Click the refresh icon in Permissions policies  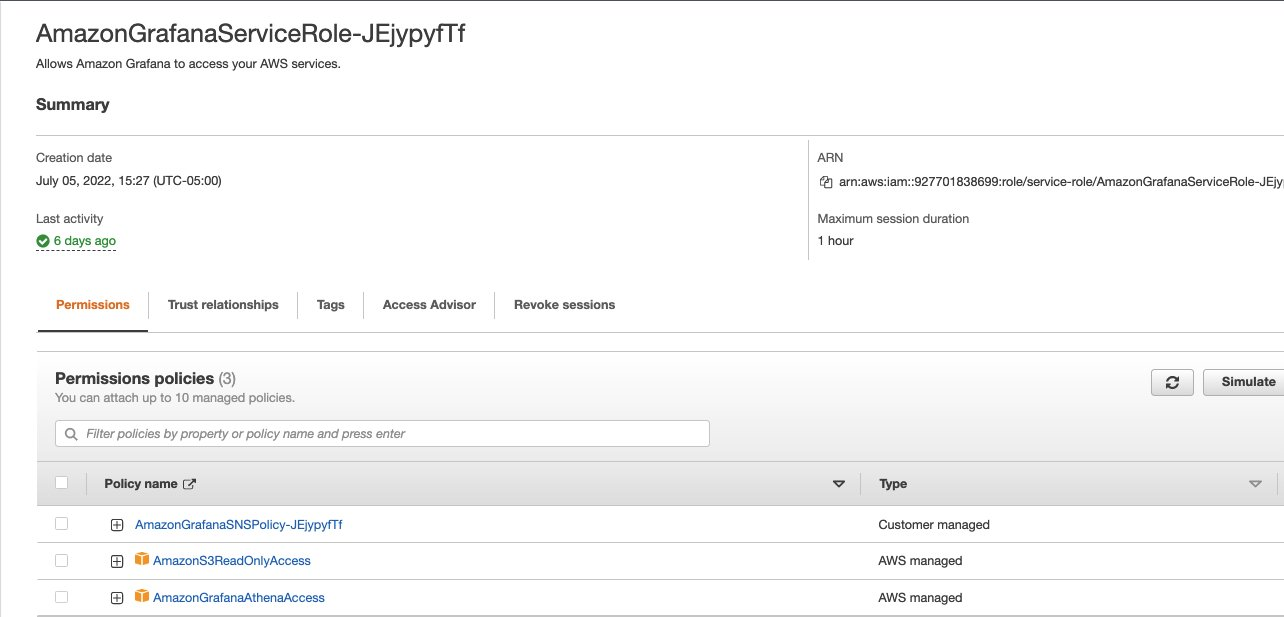pos(1172,382)
